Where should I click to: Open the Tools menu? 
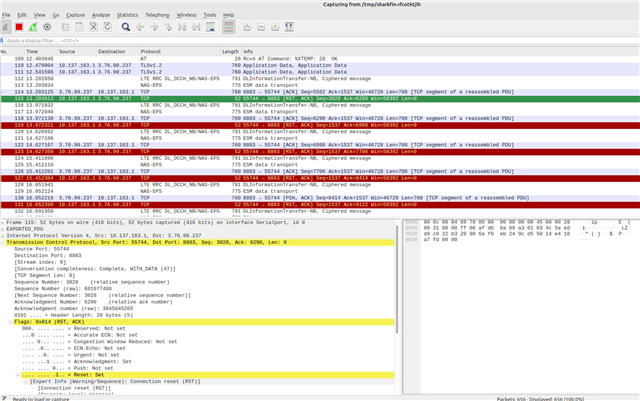coord(210,15)
